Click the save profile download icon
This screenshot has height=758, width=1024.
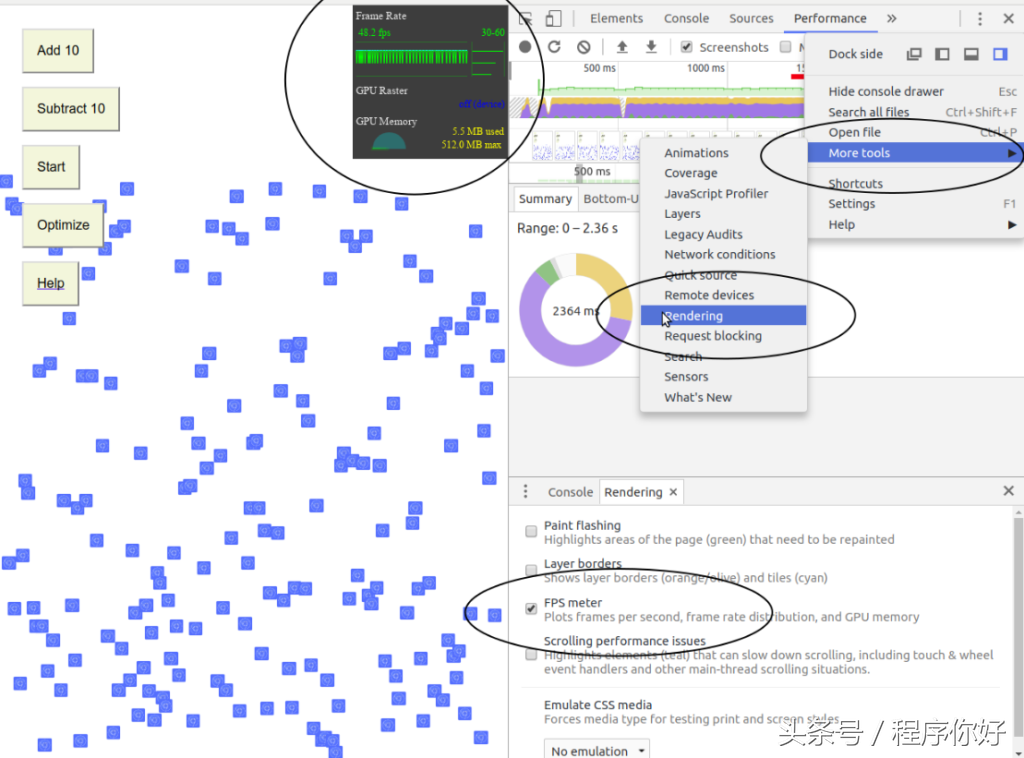click(651, 47)
